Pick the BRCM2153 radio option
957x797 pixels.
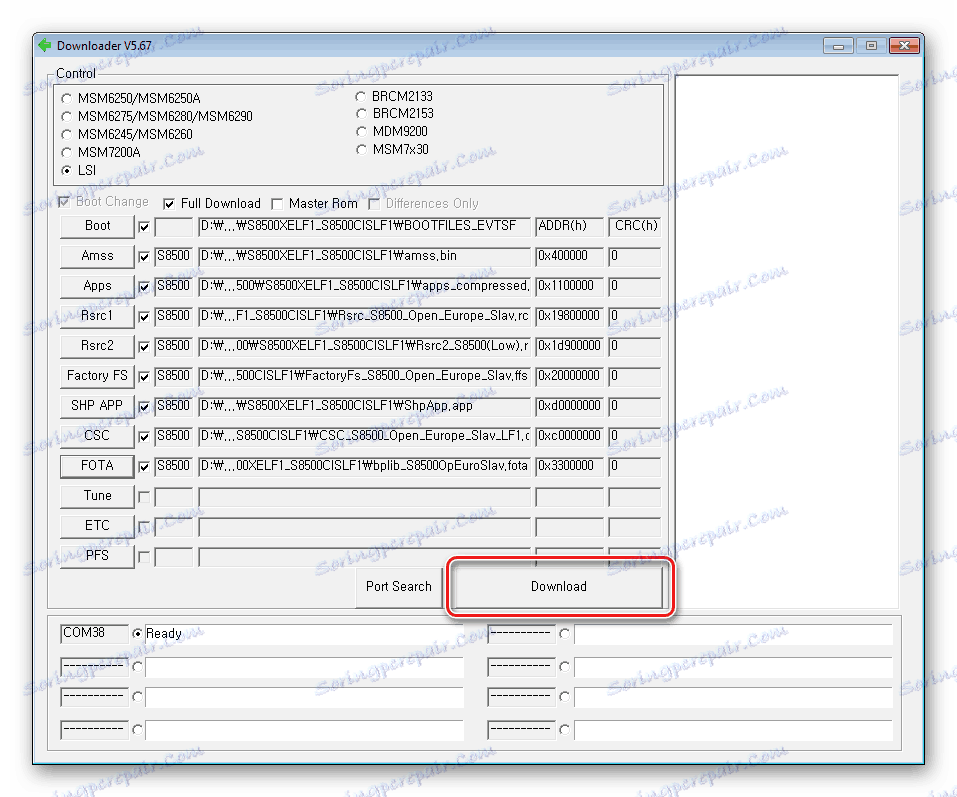pos(361,114)
